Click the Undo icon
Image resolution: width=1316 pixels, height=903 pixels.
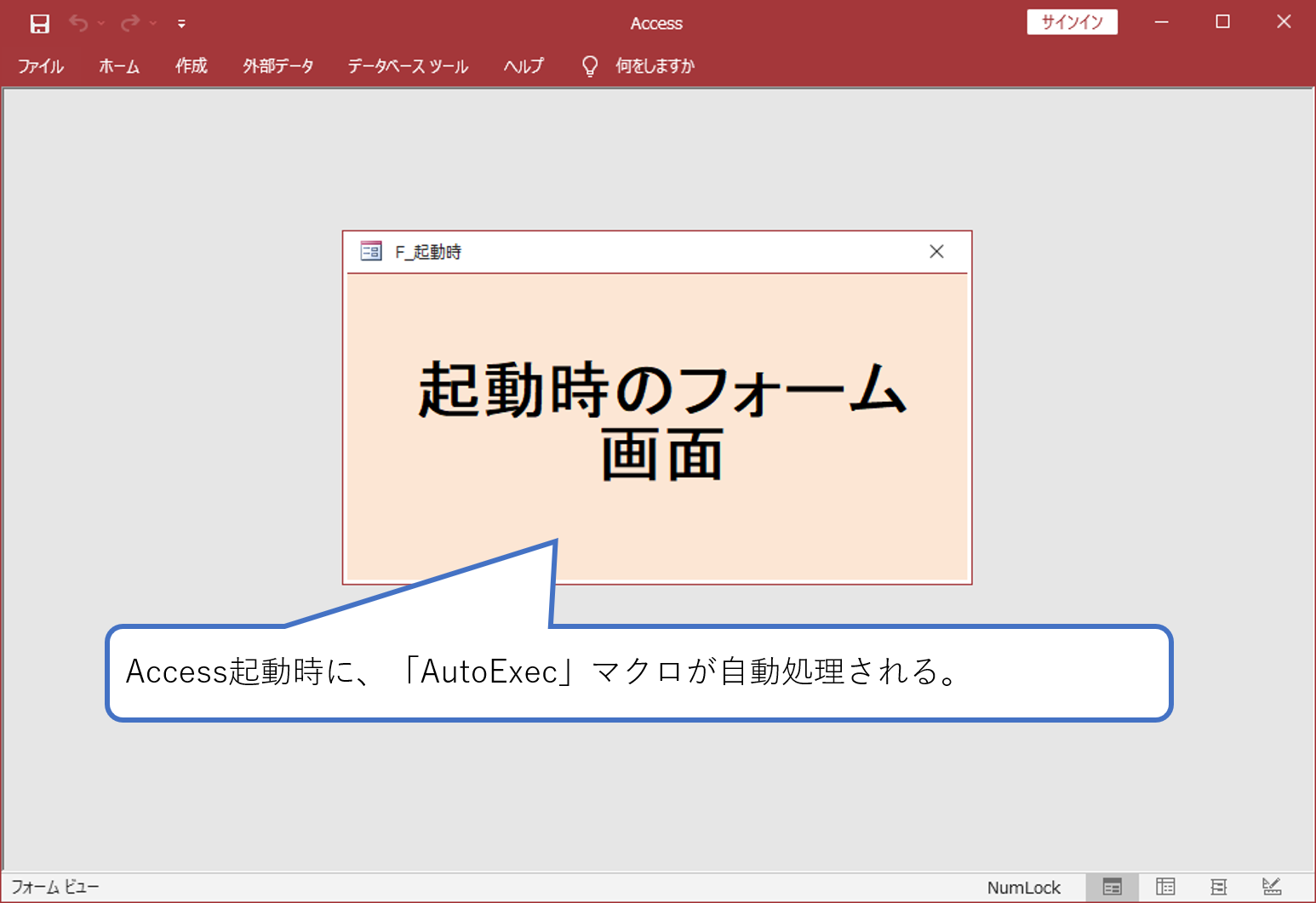click(77, 23)
